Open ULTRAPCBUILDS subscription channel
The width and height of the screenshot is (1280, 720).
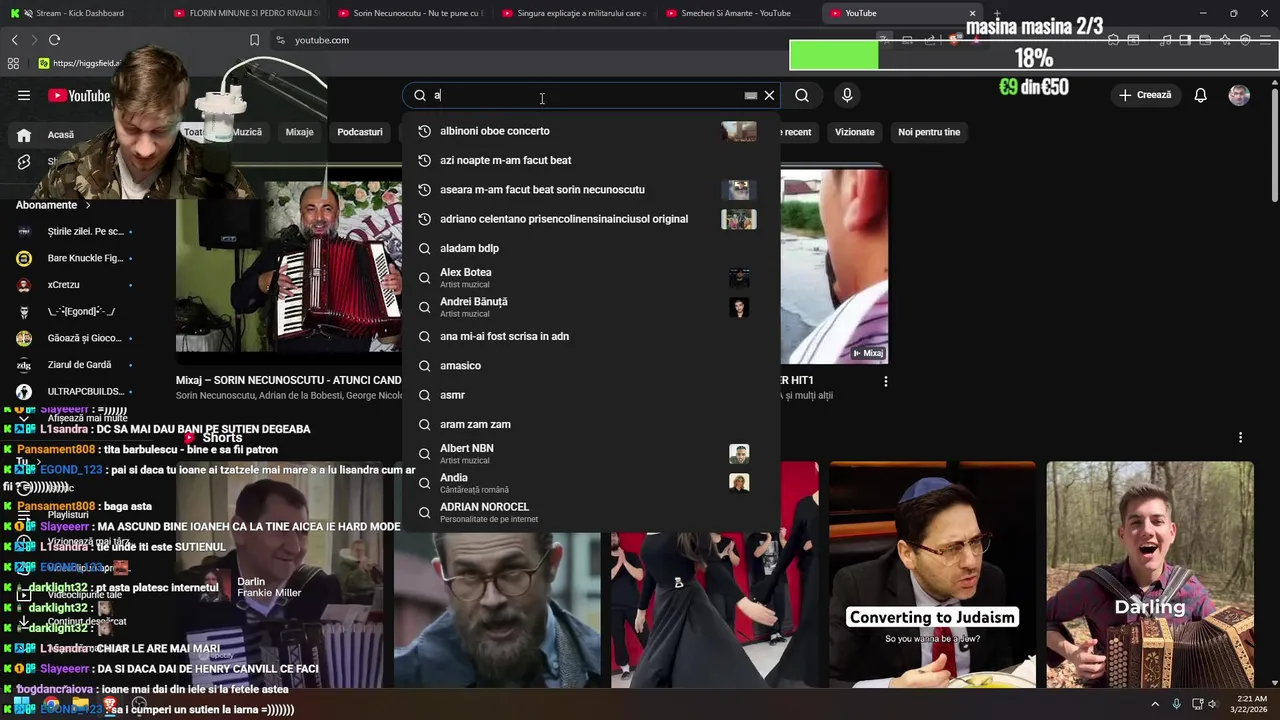click(x=78, y=391)
